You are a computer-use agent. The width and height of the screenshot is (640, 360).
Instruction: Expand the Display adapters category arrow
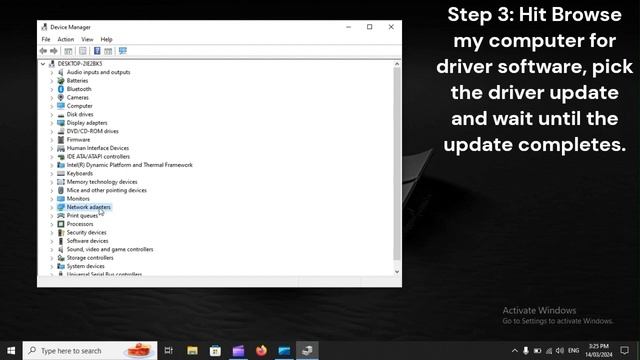click(x=52, y=123)
